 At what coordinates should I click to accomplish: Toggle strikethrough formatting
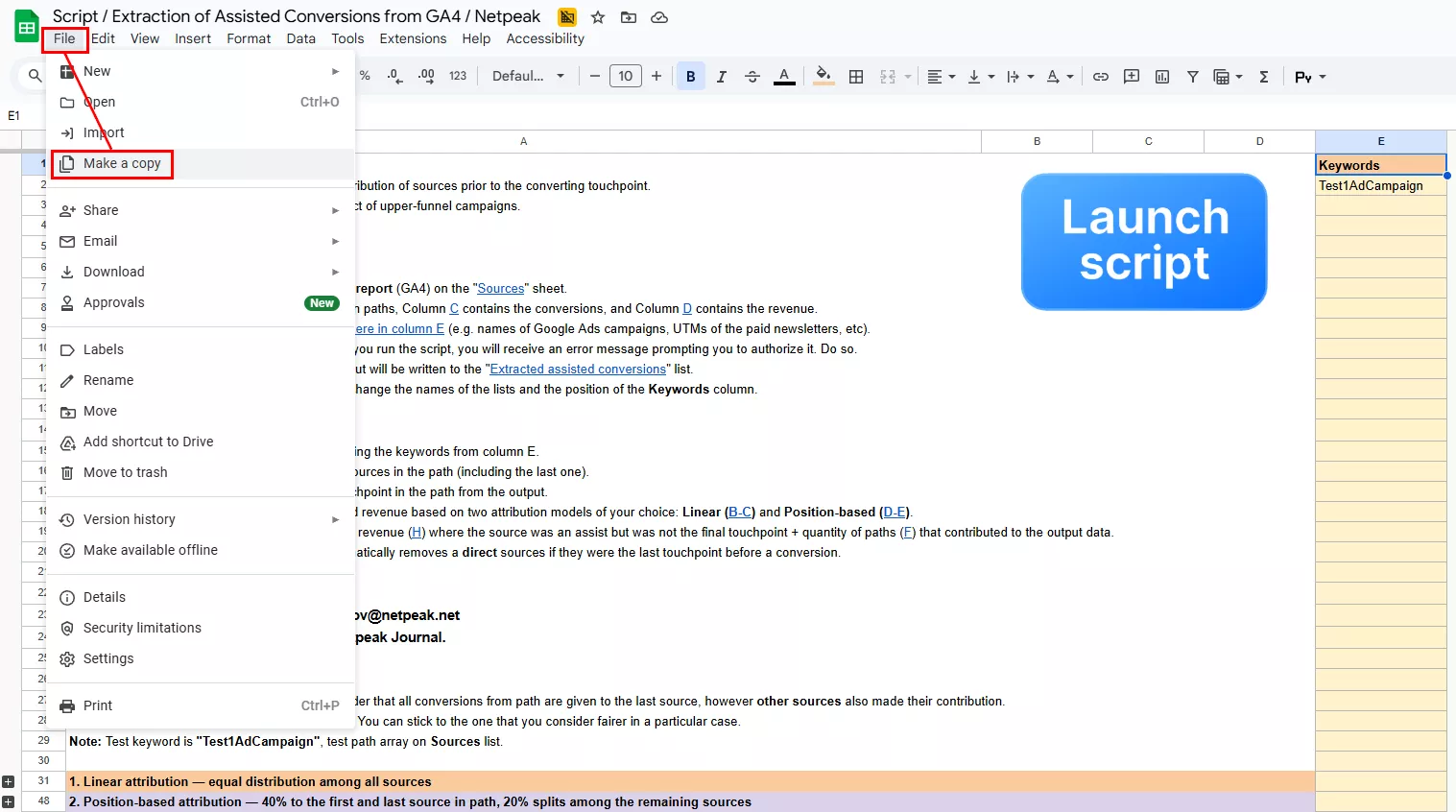coord(752,77)
